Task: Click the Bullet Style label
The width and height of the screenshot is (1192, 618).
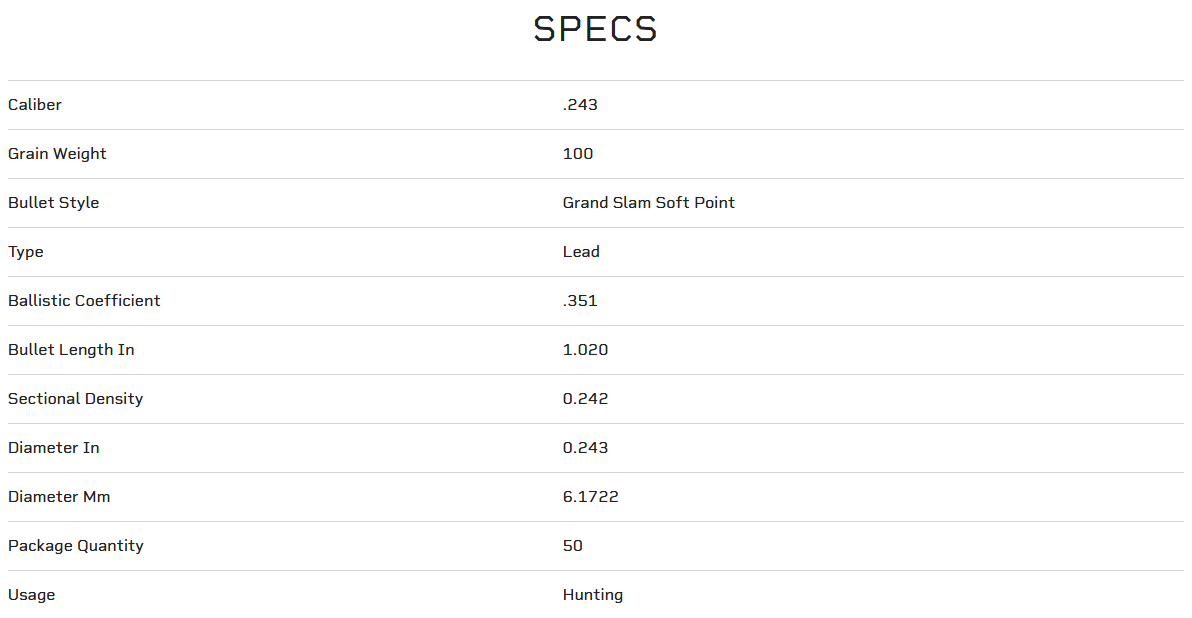Action: (53, 203)
